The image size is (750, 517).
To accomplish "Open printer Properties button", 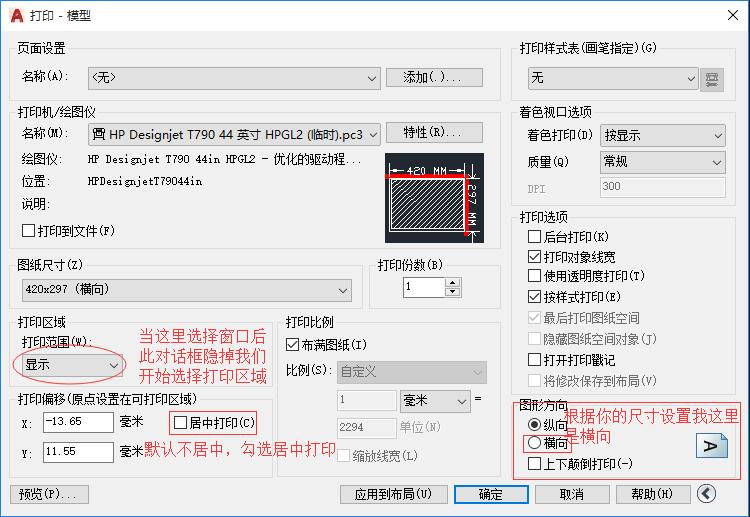I will [434, 133].
